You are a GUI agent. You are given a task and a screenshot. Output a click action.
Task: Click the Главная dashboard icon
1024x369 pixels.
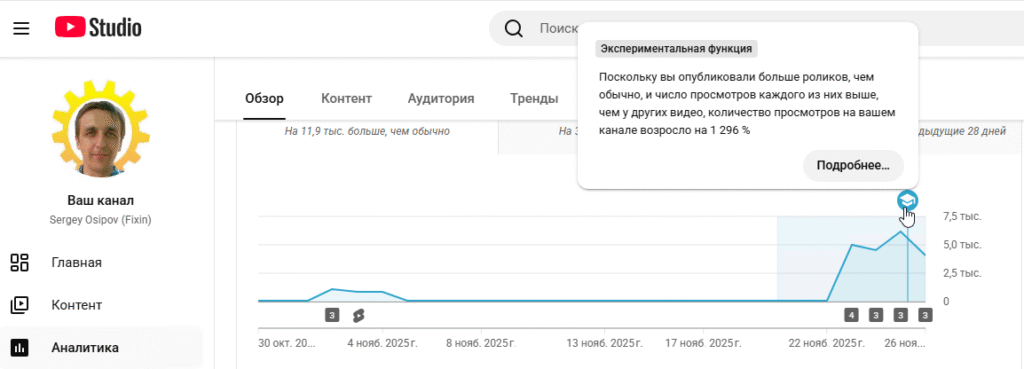(x=20, y=263)
